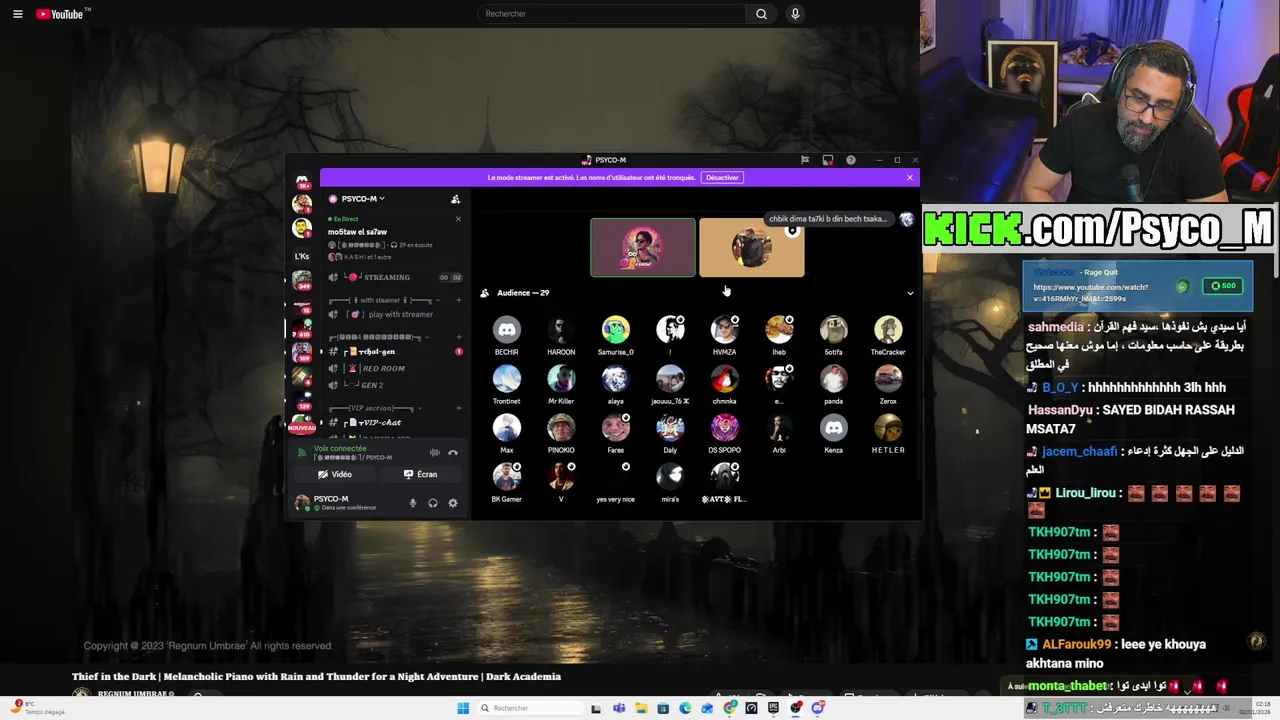Screen dimensions: 1280x720
Task: Open Discord direct messages home icon
Action: pos(302,181)
